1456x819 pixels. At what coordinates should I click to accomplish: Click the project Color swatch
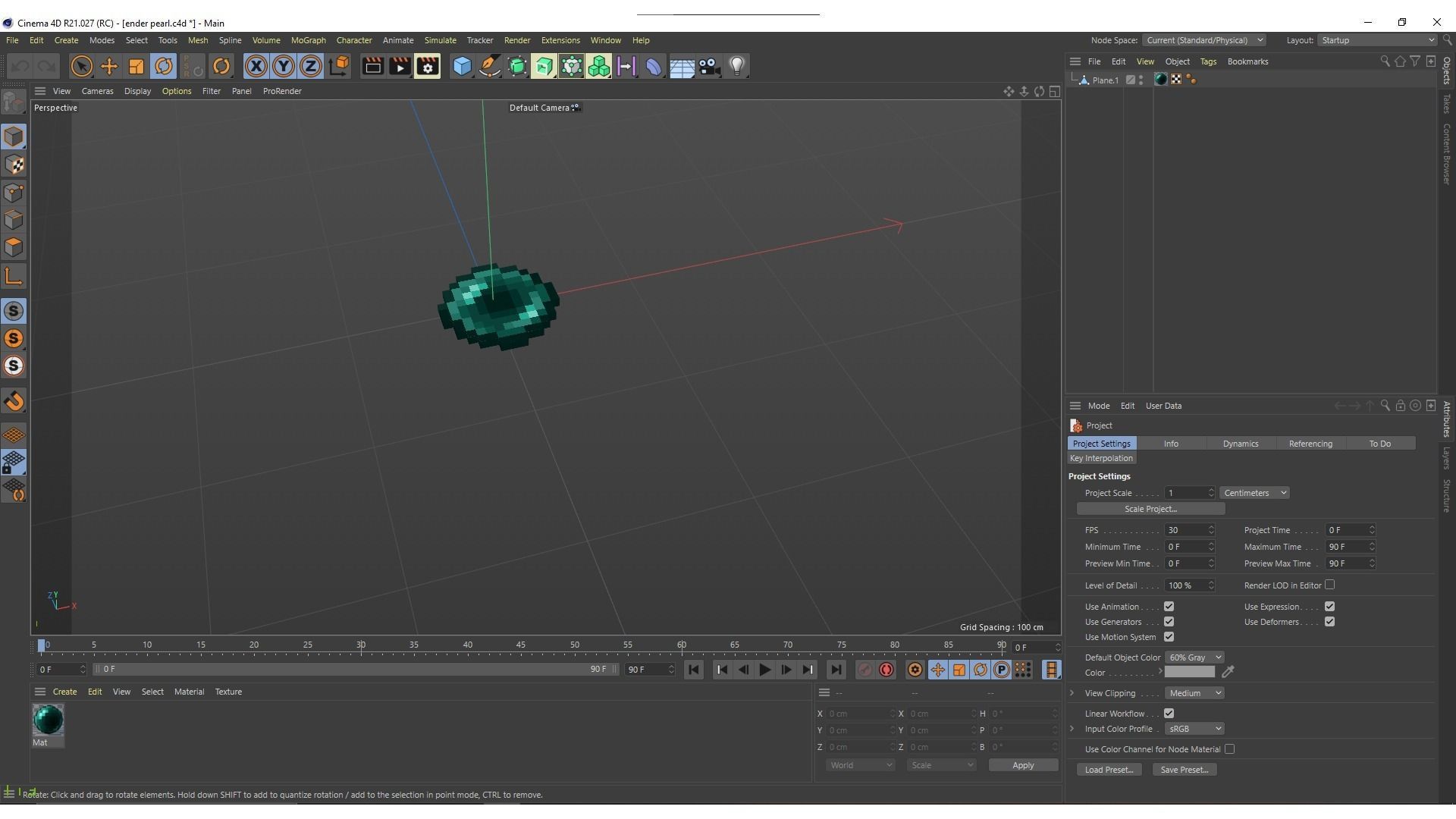1189,672
